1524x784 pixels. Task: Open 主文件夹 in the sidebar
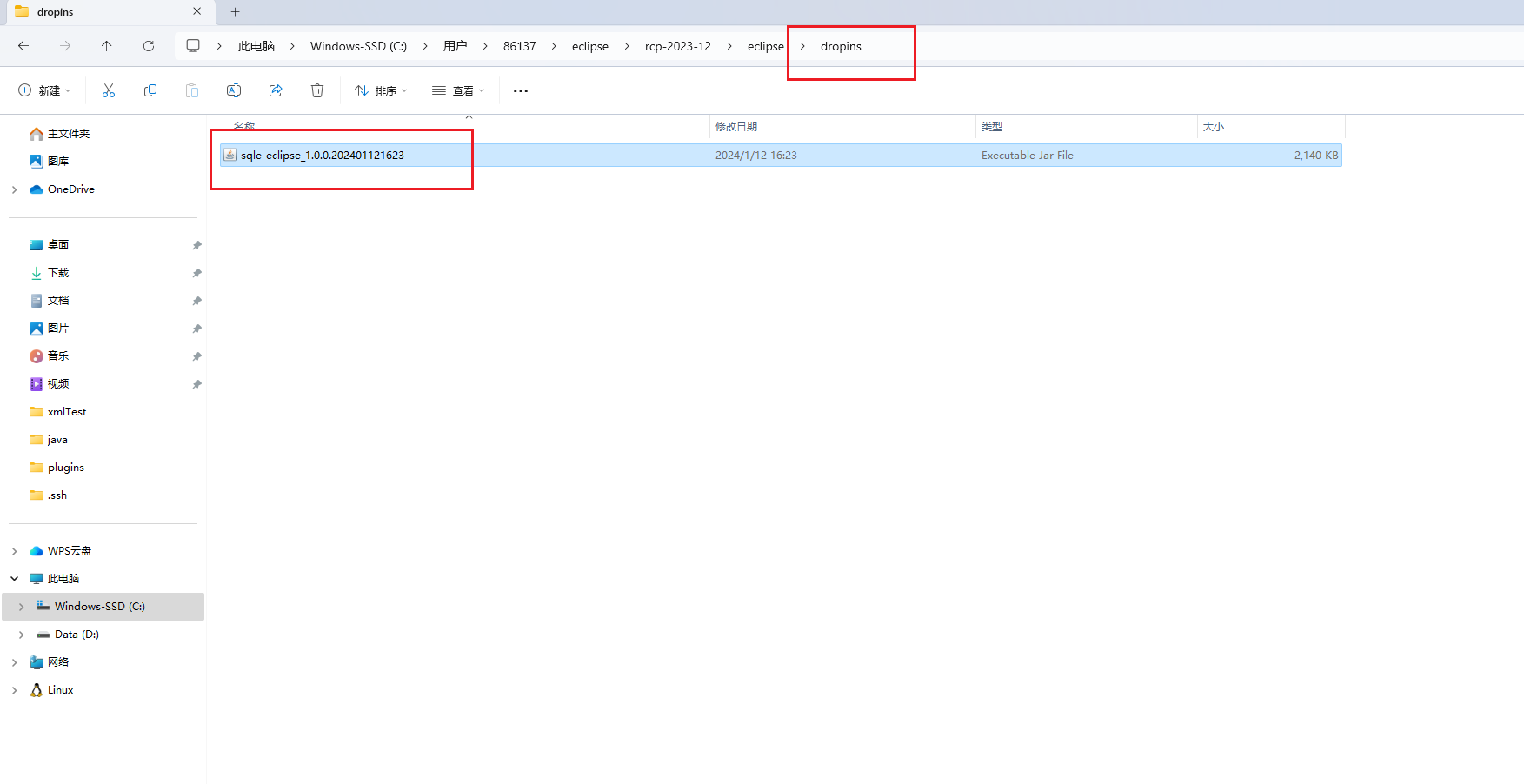tap(69, 134)
